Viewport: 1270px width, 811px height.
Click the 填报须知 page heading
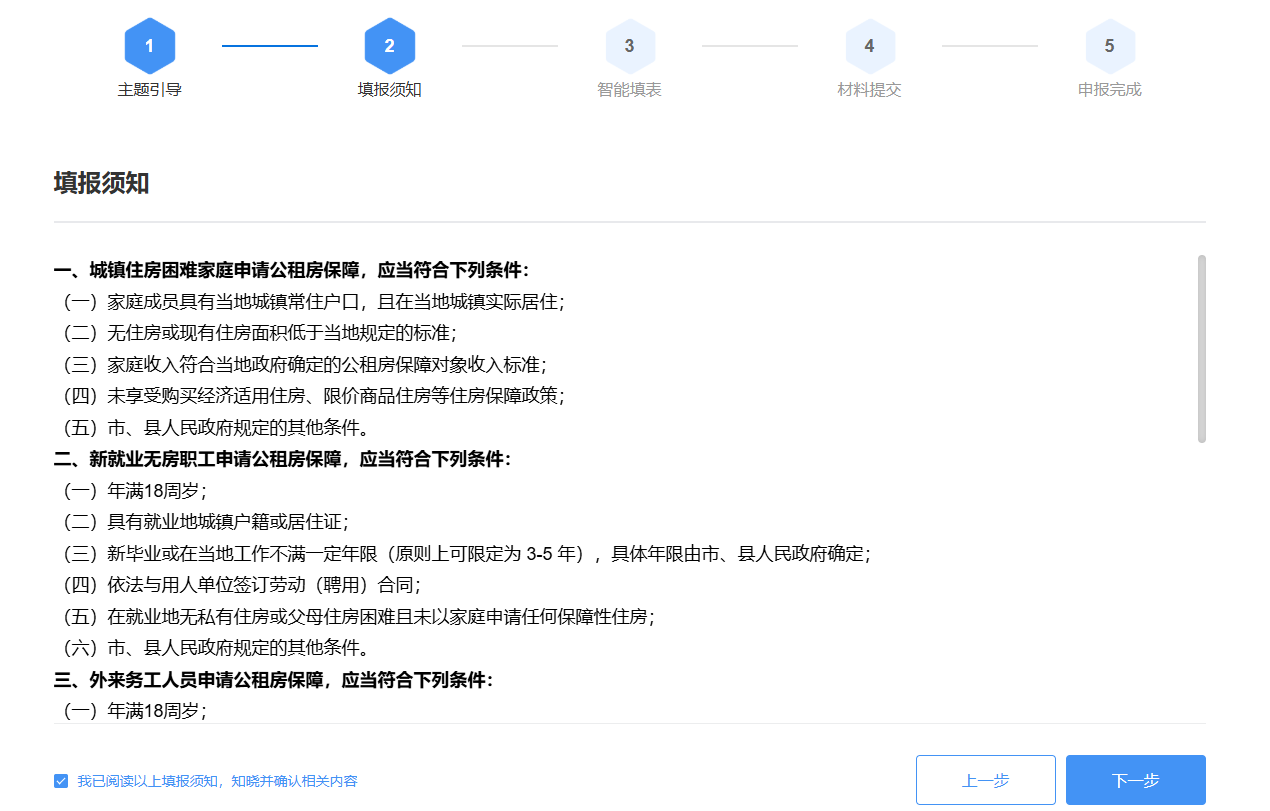tap(102, 183)
